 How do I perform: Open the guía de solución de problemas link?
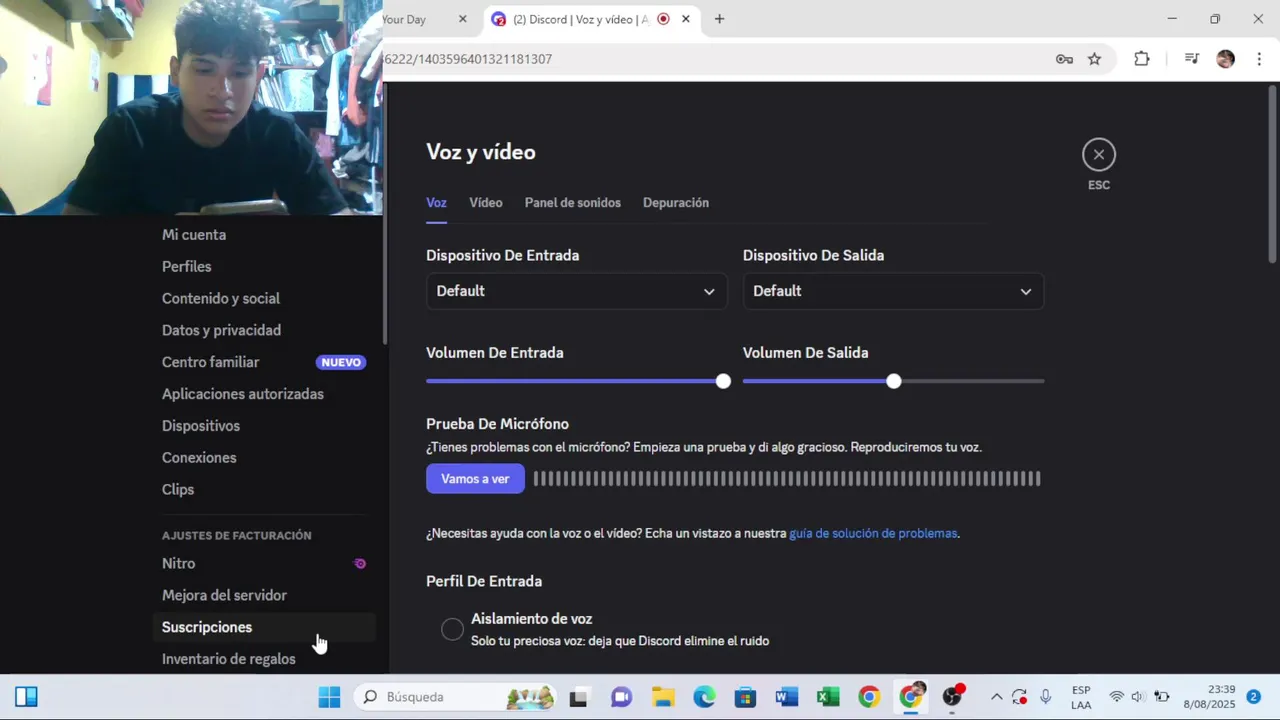[873, 534]
